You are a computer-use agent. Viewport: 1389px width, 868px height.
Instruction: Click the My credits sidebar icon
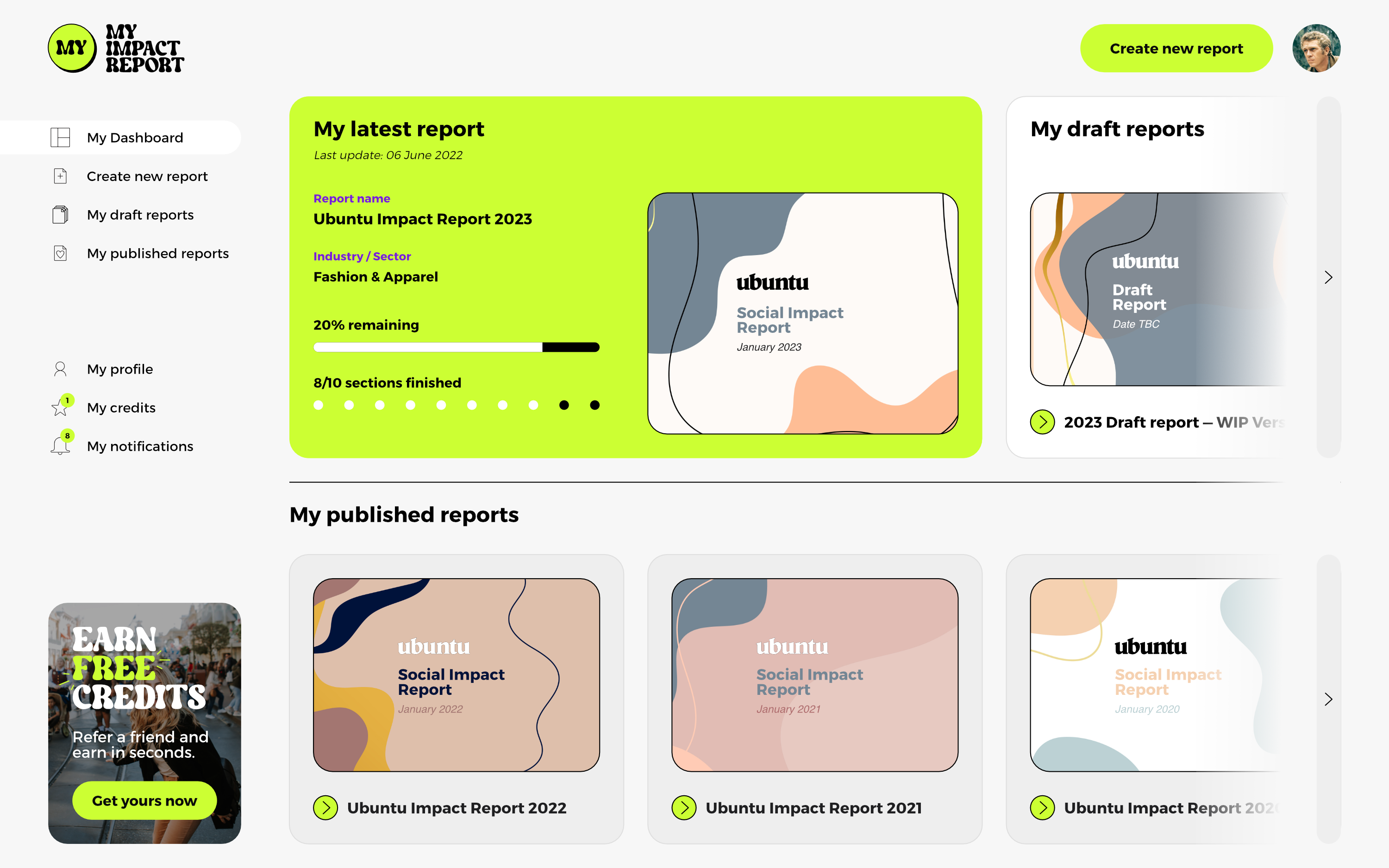pyautogui.click(x=60, y=407)
